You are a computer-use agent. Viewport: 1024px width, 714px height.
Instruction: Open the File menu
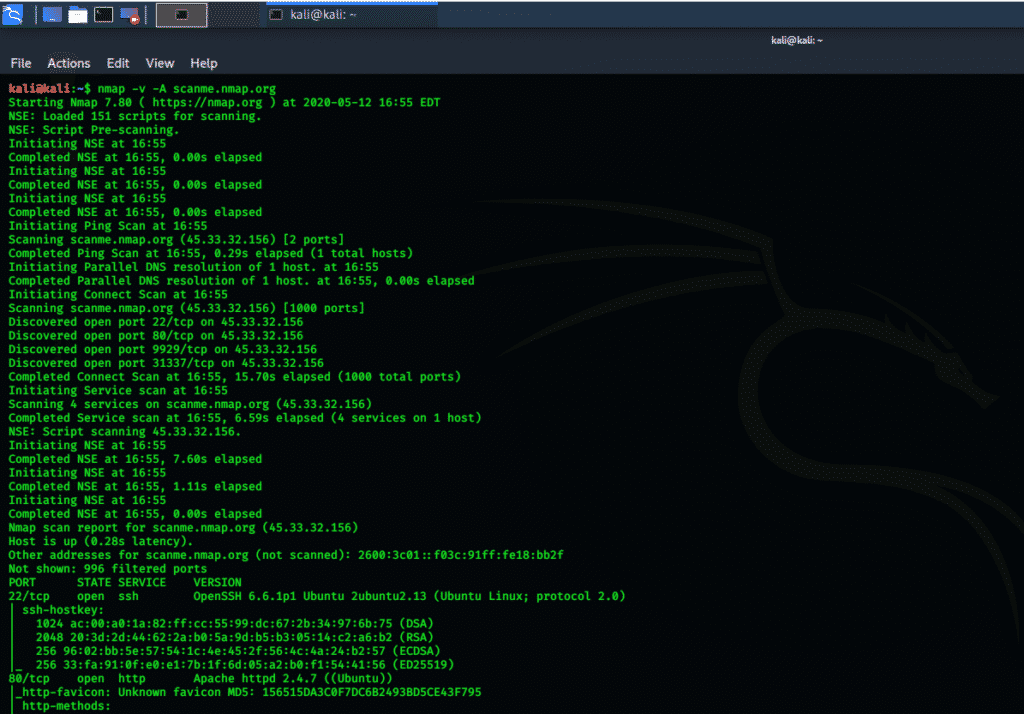[21, 63]
